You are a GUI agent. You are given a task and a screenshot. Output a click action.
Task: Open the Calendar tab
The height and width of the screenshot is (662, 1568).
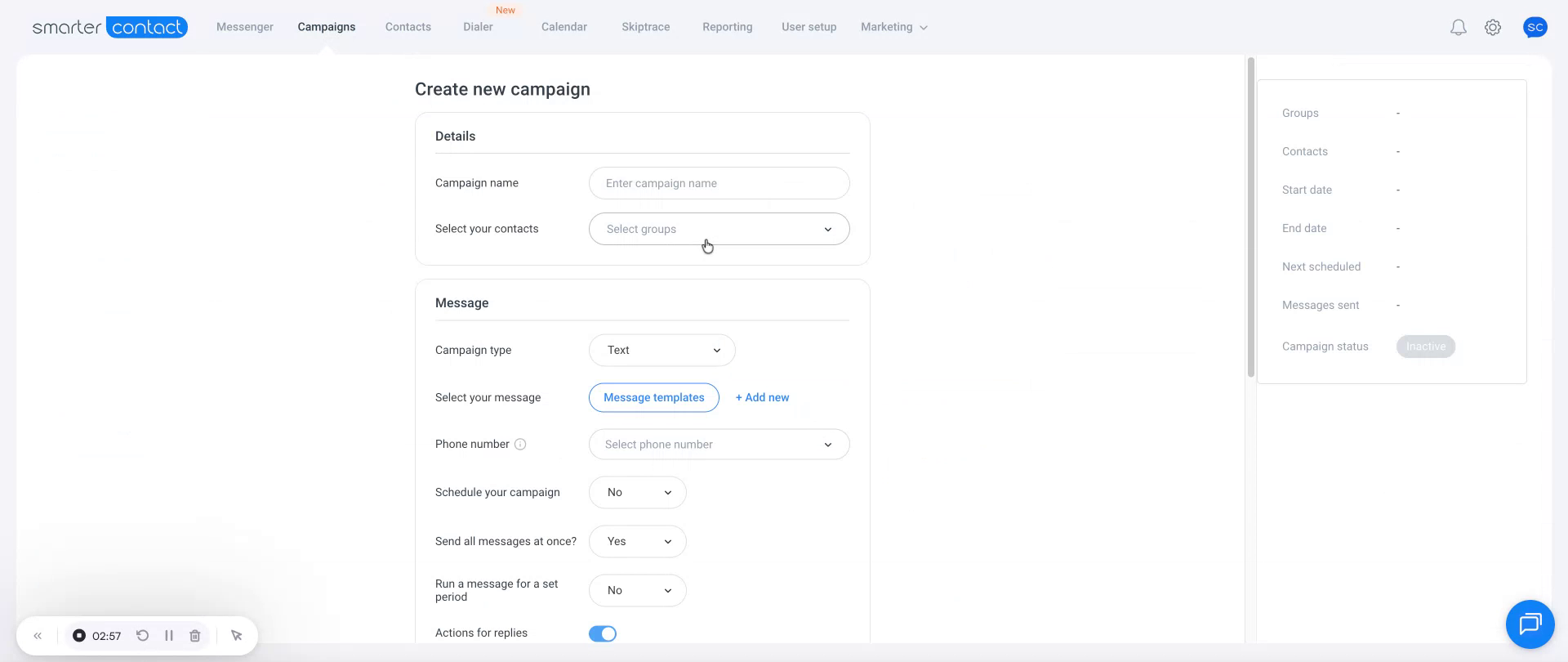pyautogui.click(x=564, y=27)
